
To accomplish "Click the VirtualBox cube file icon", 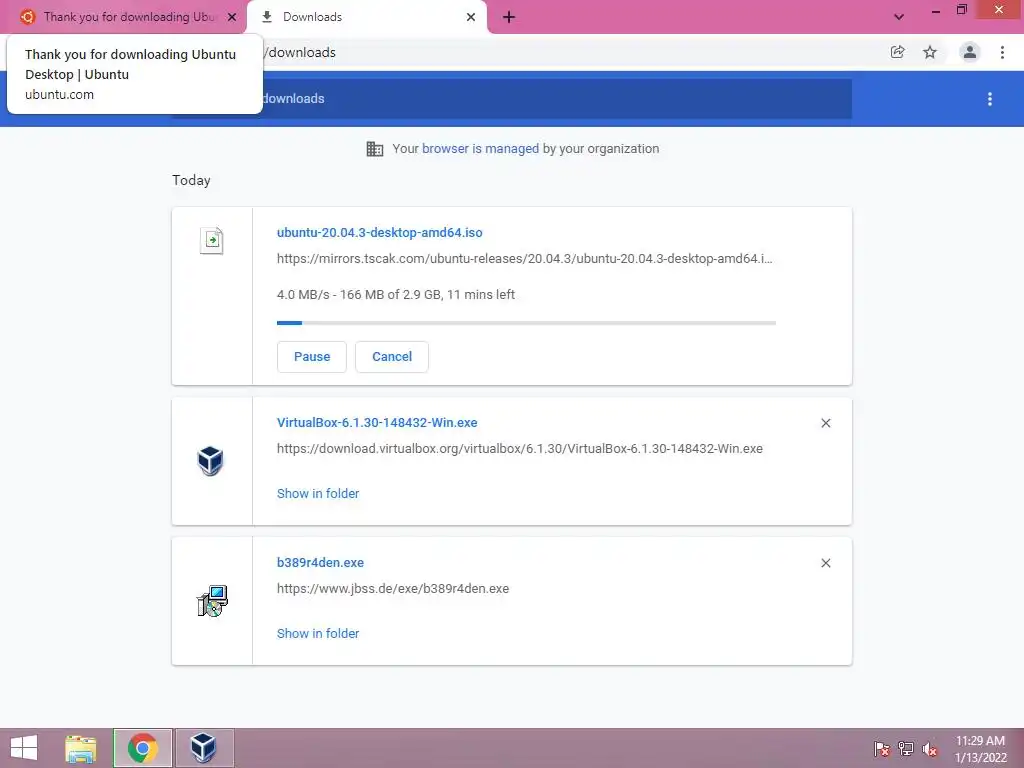I will point(210,461).
